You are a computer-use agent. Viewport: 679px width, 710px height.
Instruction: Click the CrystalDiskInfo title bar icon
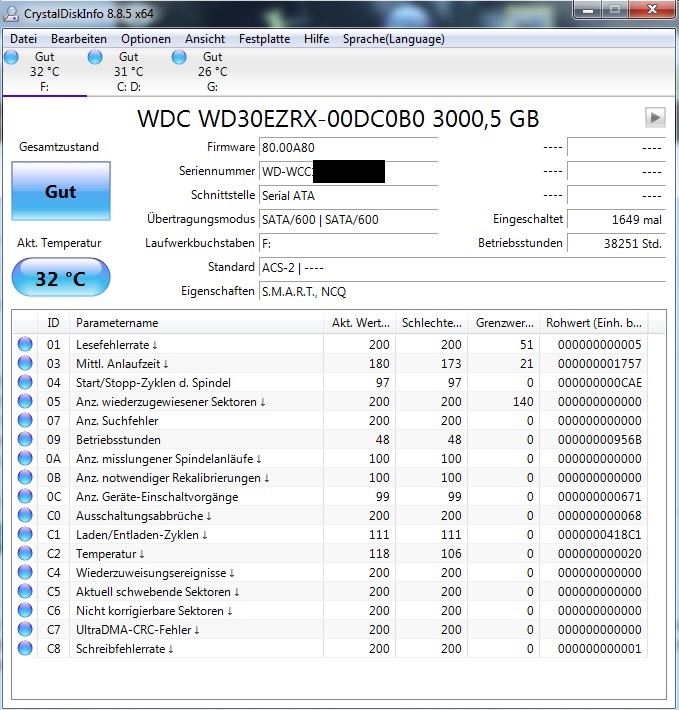[x=11, y=14]
